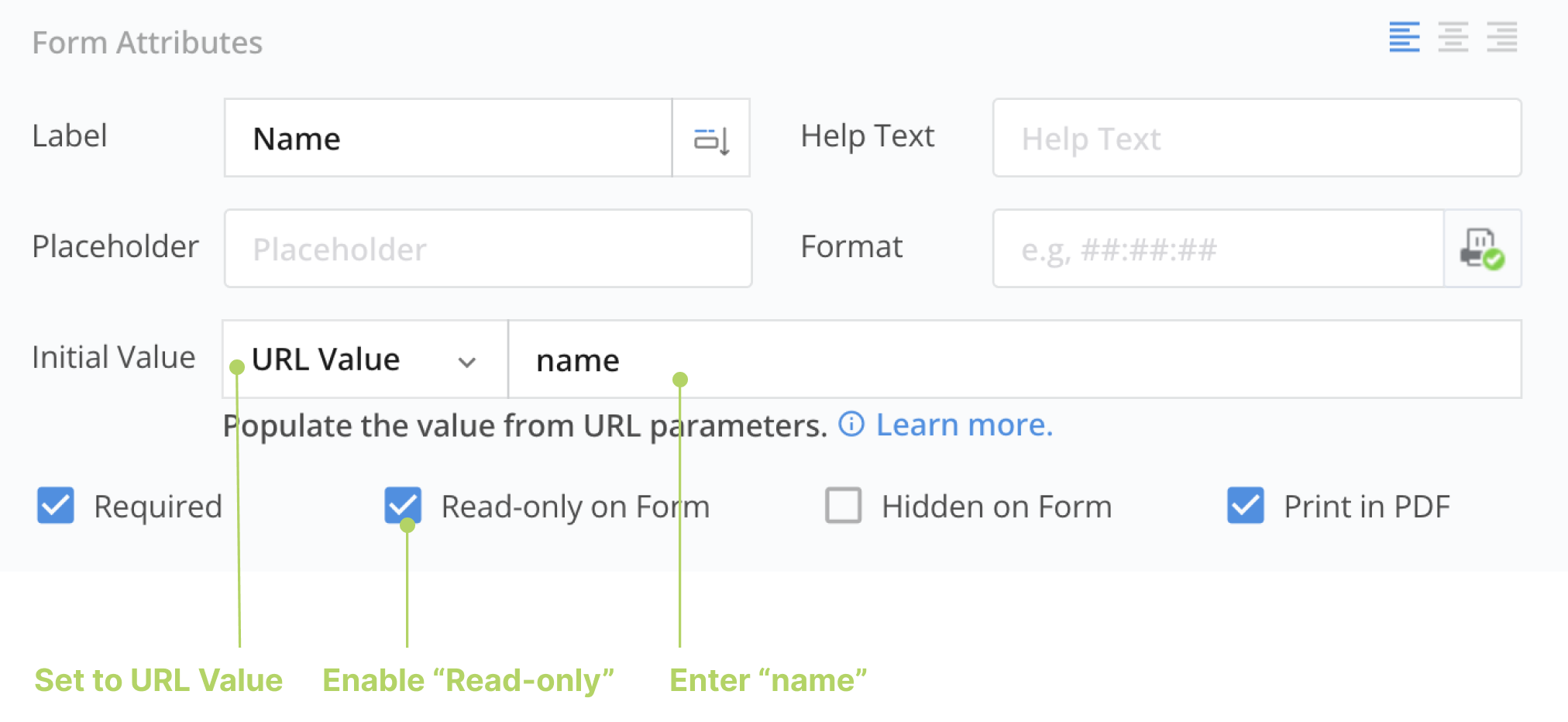This screenshot has height=722, width=1568.
Task: Focus the Format input with ##:##:## hint
Action: point(1218,249)
